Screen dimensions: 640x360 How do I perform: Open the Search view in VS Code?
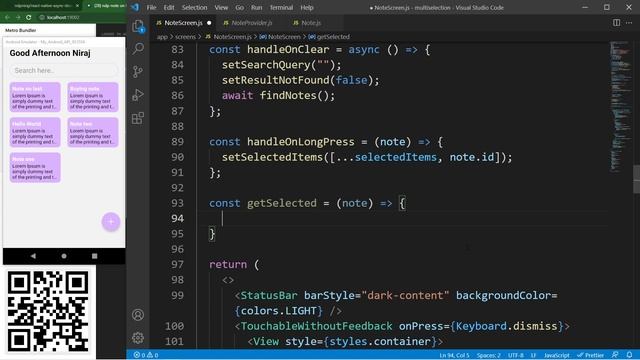coord(138,49)
